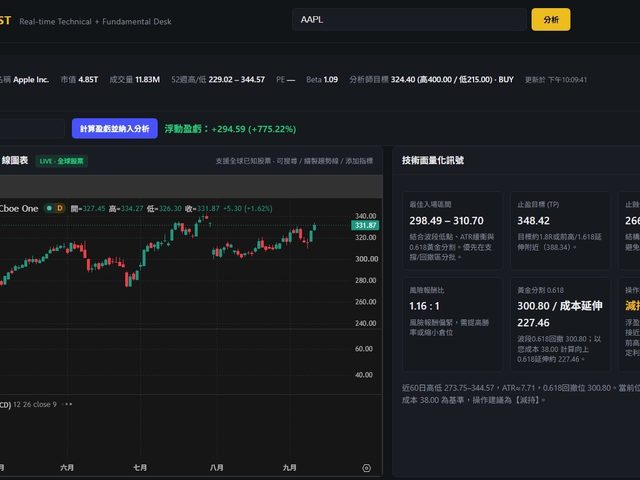The width and height of the screenshot is (640, 480).
Task: Click the green market status dot on chart
Action: coord(49,208)
